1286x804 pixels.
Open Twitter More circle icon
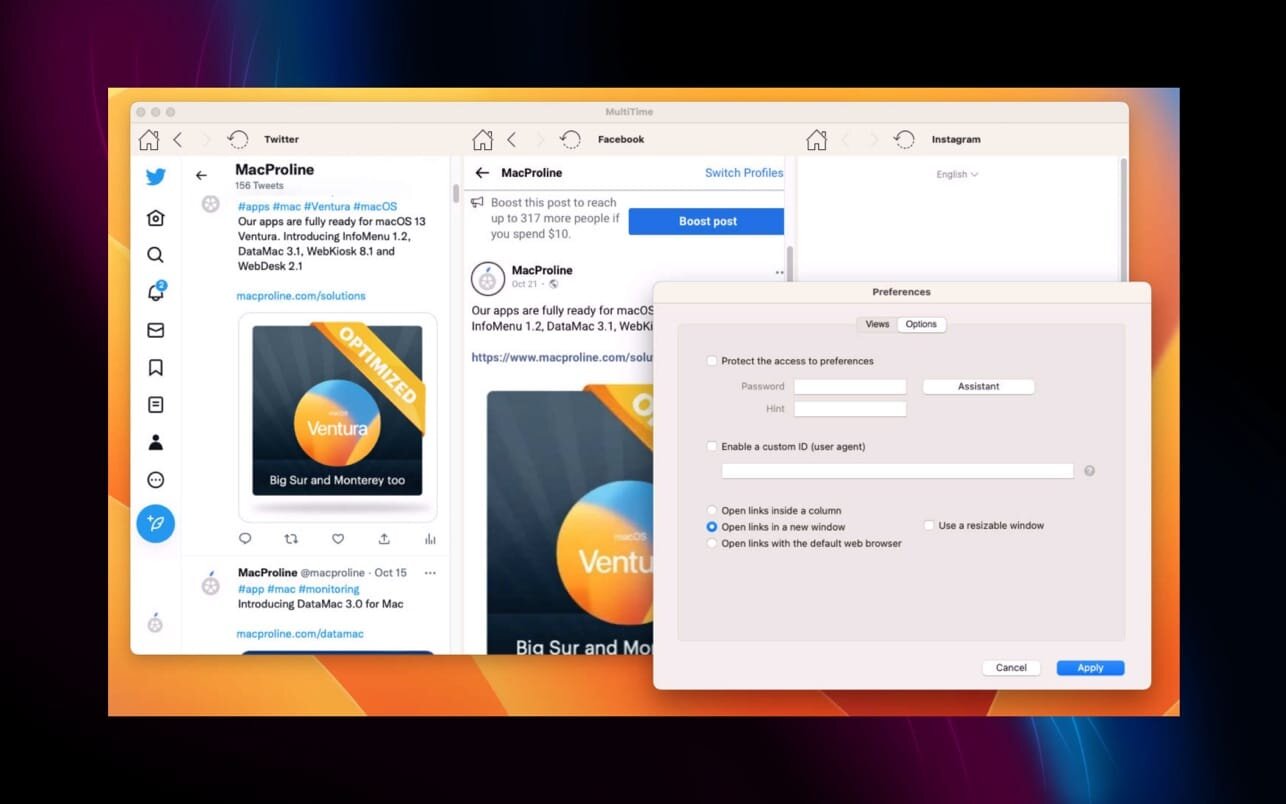[156, 480]
